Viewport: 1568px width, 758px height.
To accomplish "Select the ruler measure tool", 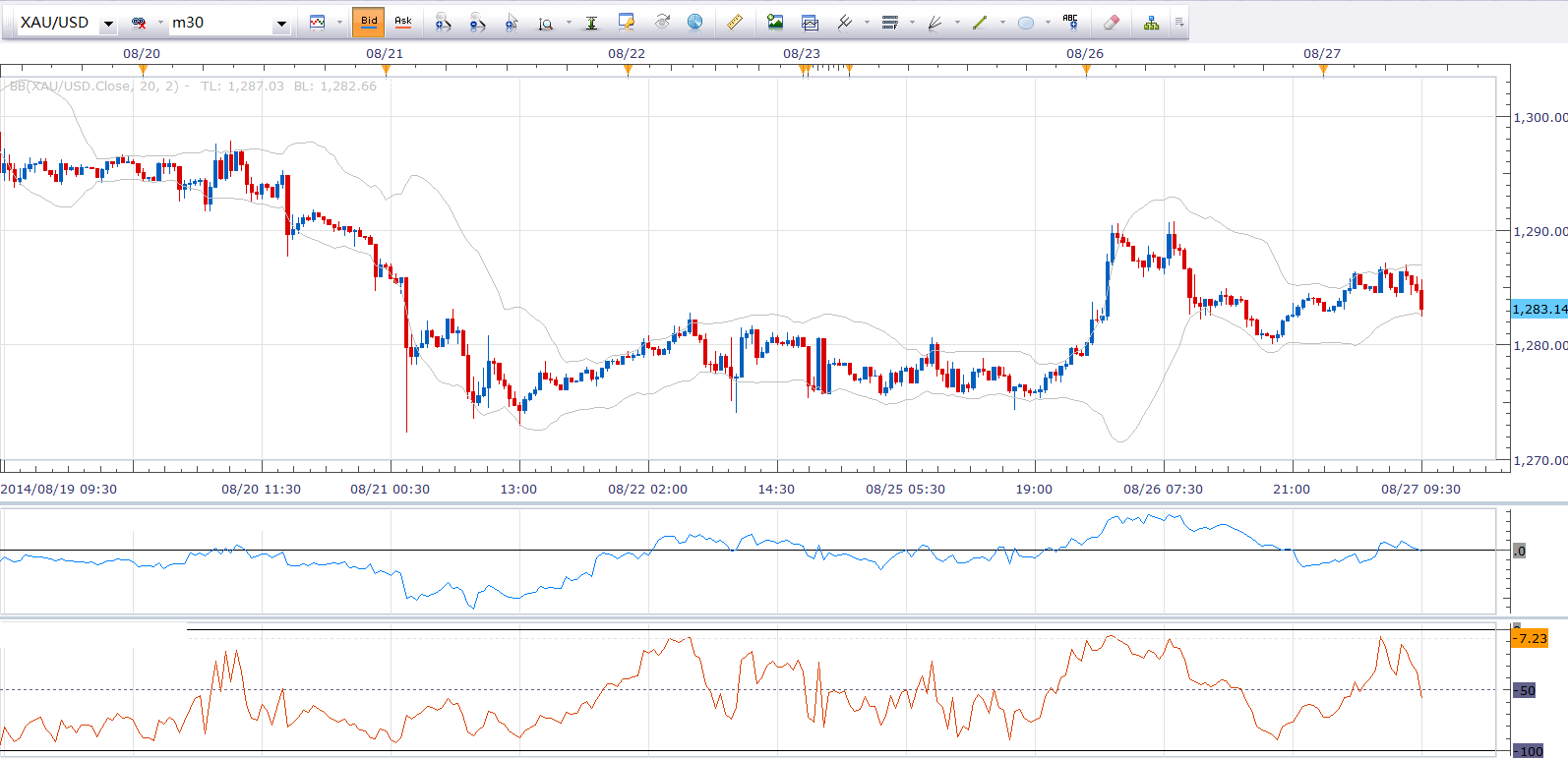I will pos(734,22).
